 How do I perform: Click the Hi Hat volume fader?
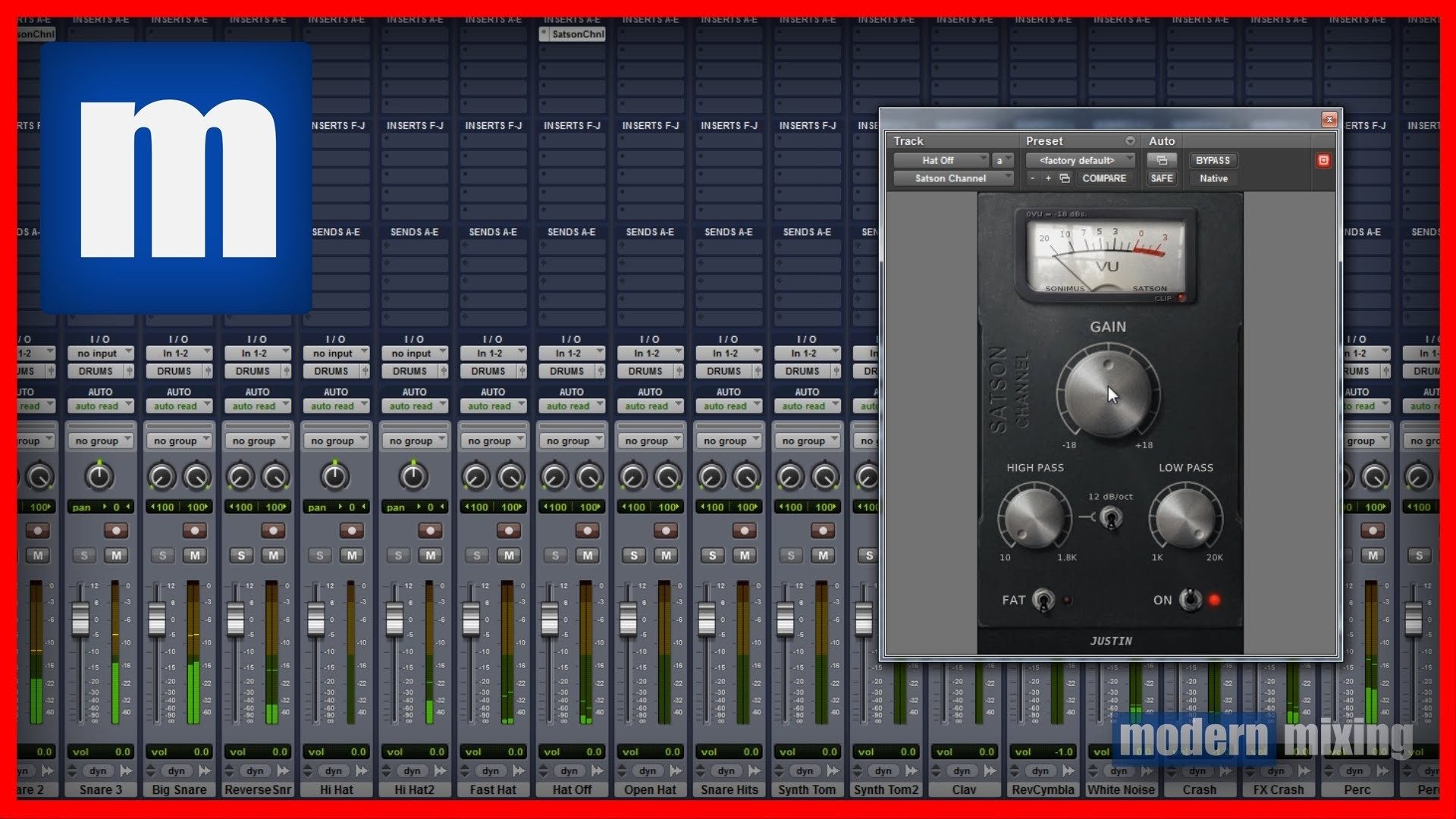[316, 618]
